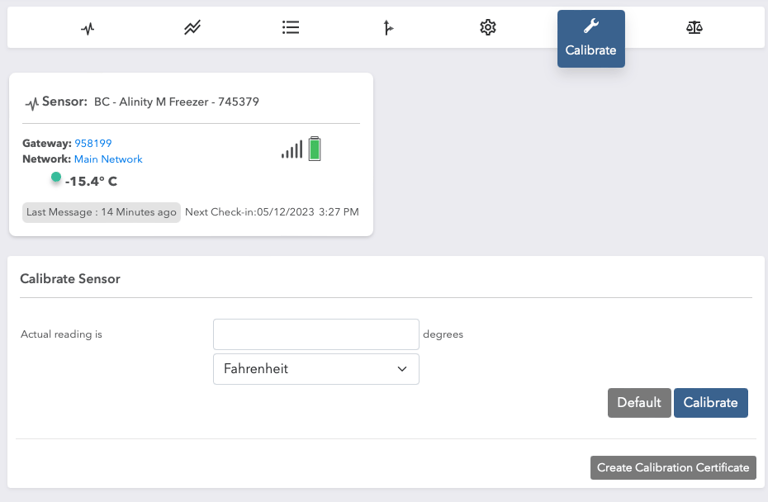Screen dimensions: 768x502
Task: Click Create Calibration Certificate button
Action: pyautogui.click(x=673, y=468)
